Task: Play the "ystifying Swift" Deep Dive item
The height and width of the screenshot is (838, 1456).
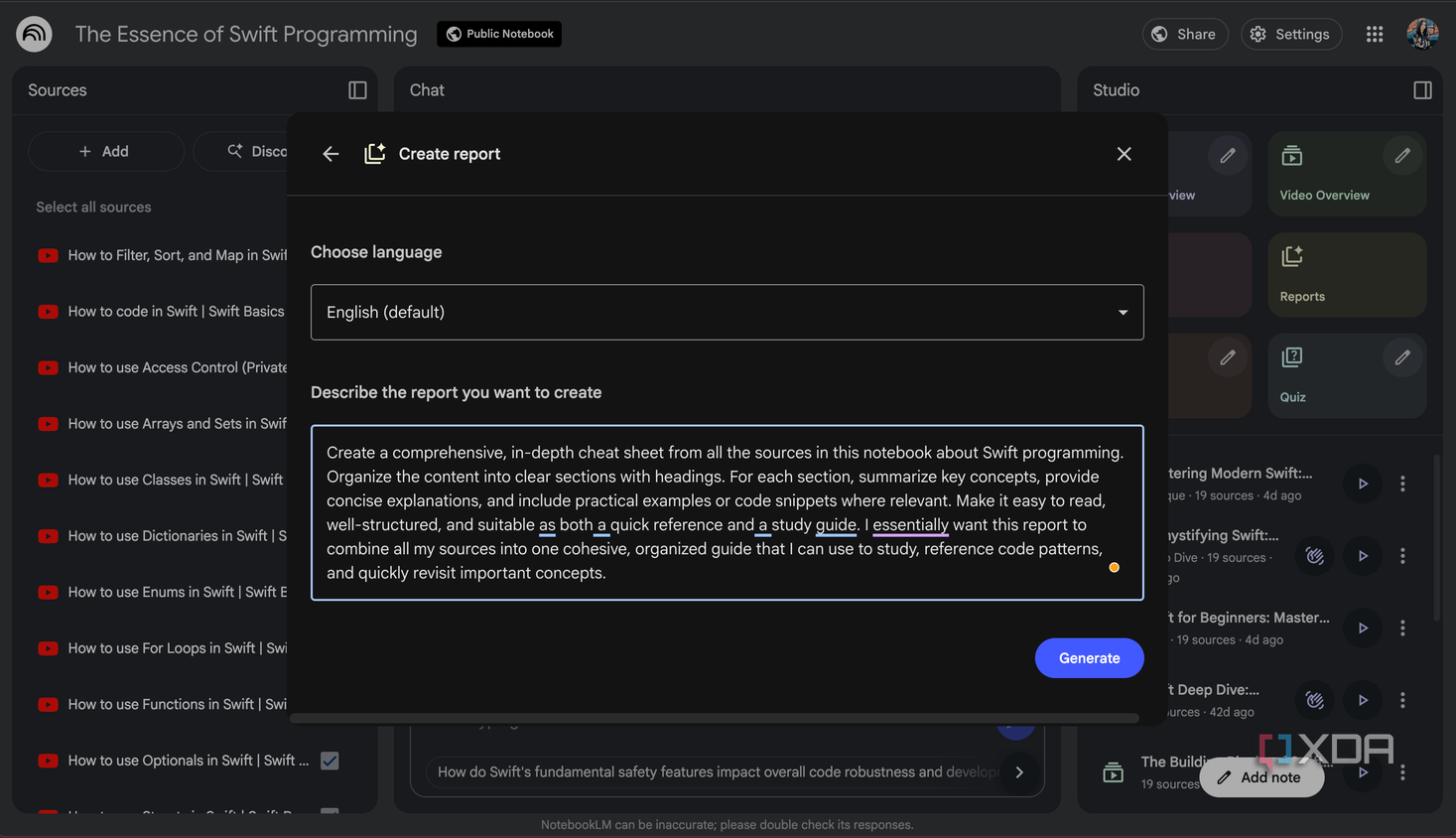Action: pyautogui.click(x=1363, y=556)
